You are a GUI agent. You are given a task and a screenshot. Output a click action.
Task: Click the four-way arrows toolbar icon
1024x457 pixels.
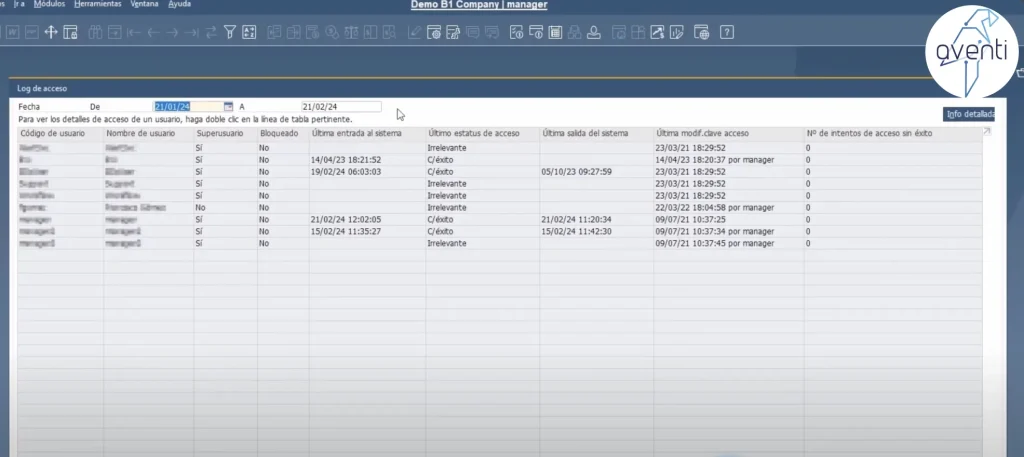(51, 32)
